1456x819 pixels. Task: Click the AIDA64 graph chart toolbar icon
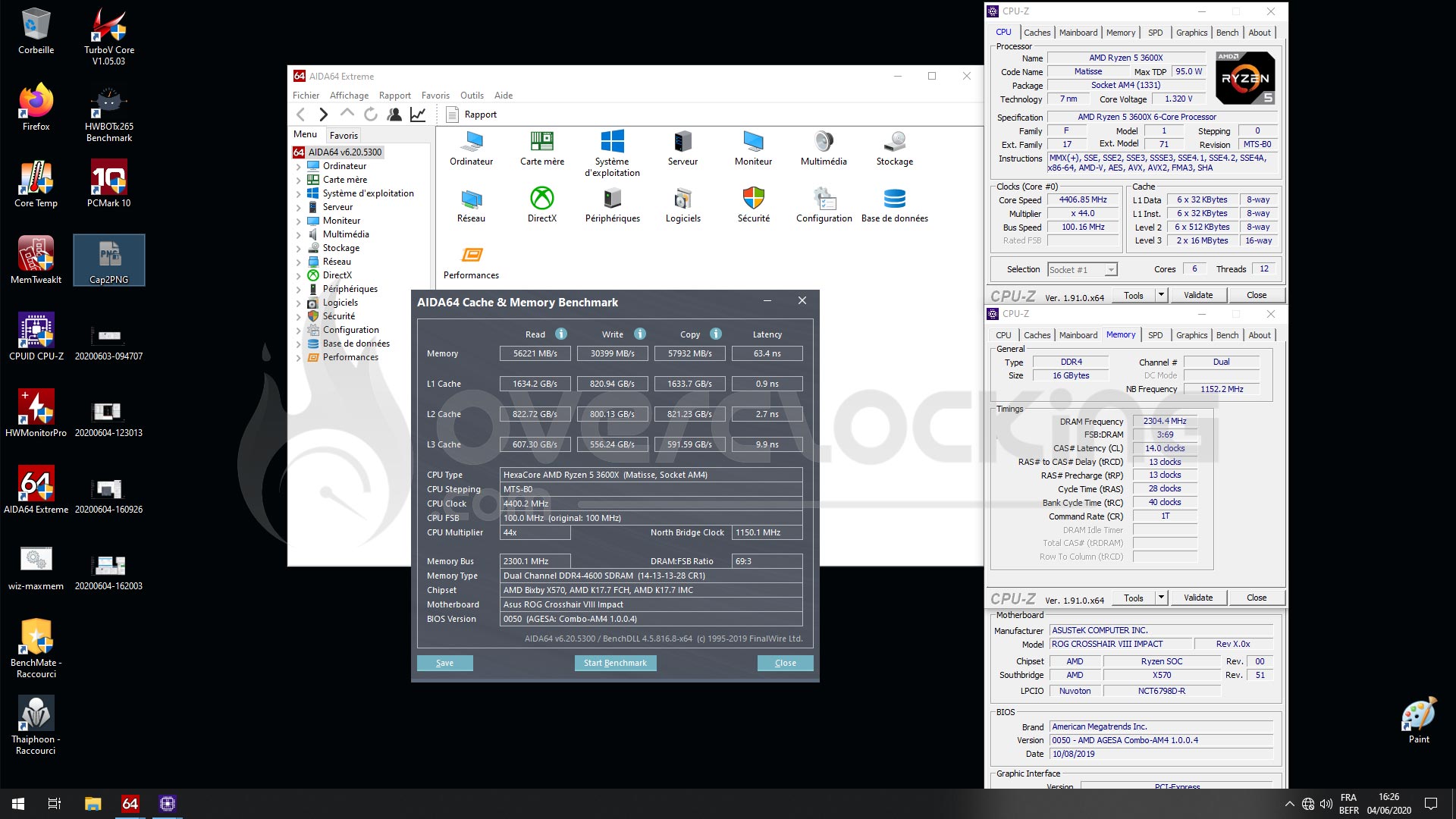pos(418,115)
